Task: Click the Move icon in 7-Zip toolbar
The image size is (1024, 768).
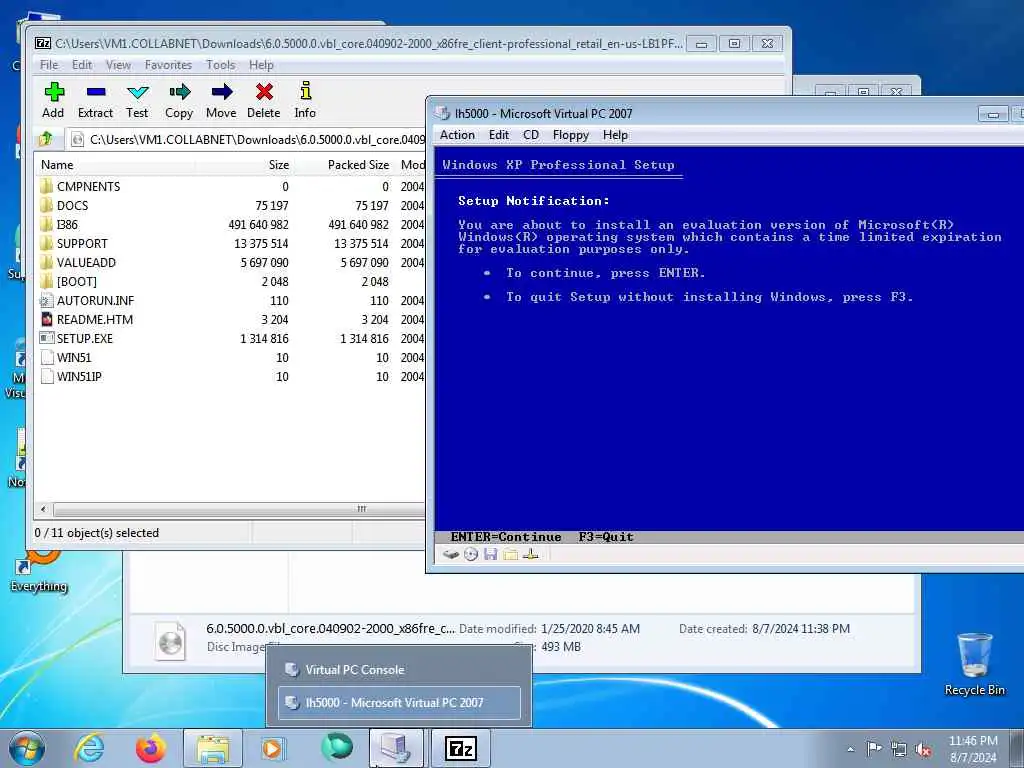Action: 221,92
